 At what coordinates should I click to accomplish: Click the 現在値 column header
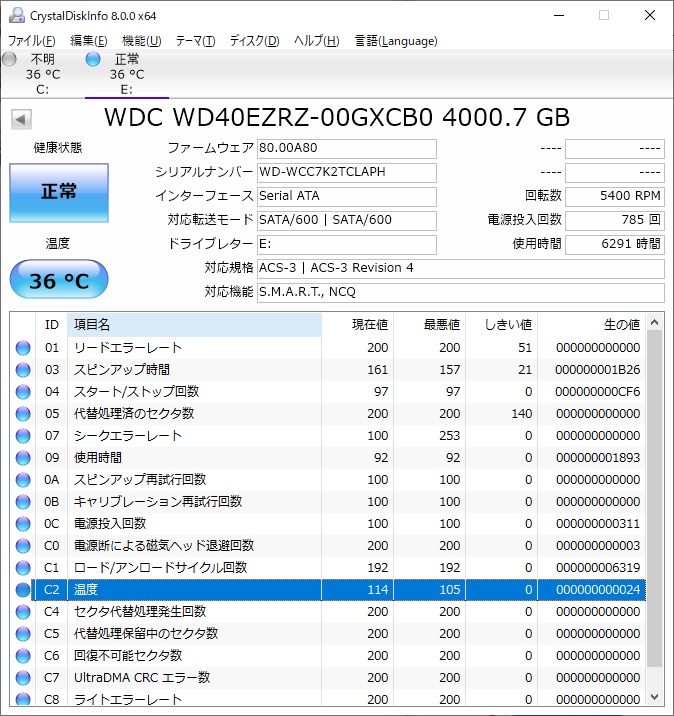tap(358, 325)
